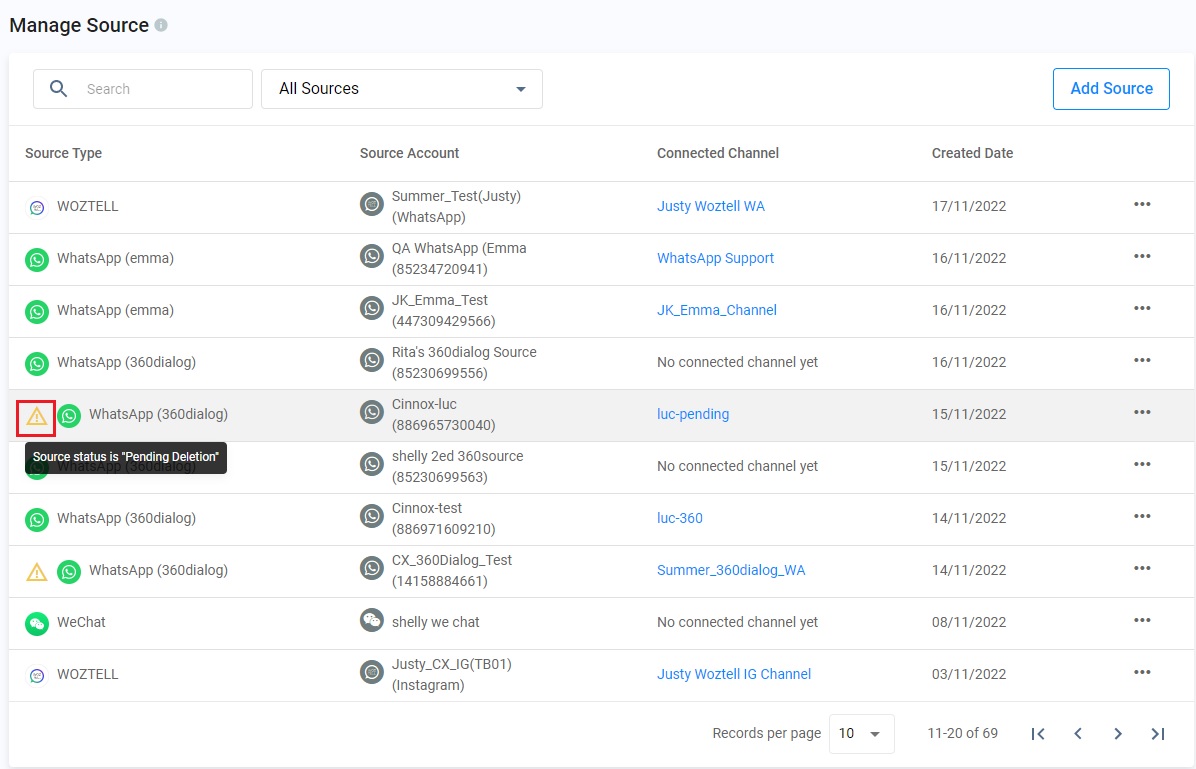The image size is (1196, 769).
Task: Jump to the first page of records
Action: (1038, 734)
